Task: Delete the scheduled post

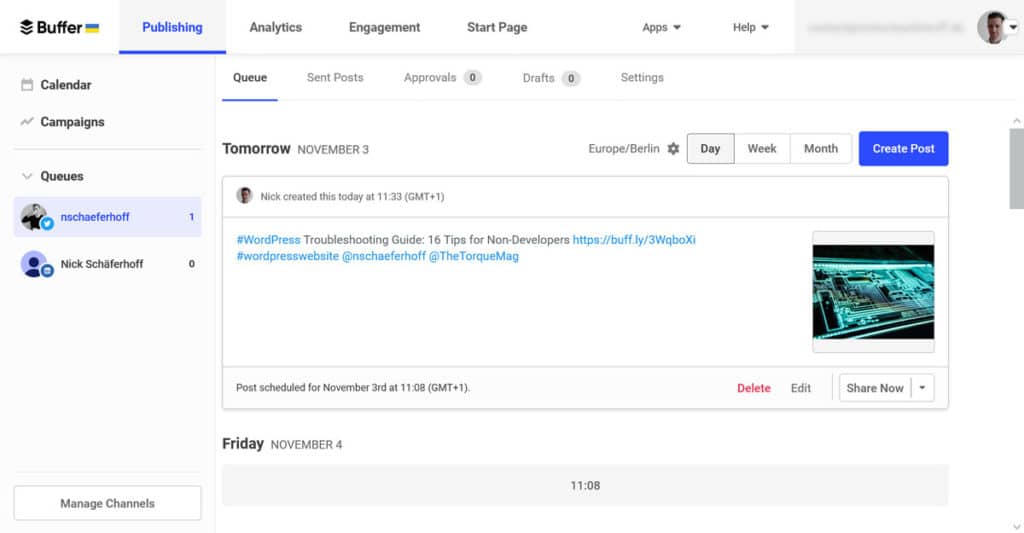Action: (x=754, y=388)
